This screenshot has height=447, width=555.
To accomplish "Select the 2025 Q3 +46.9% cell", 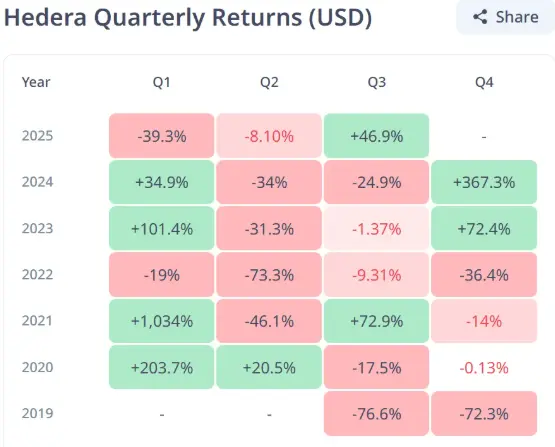I will pyautogui.click(x=377, y=136).
